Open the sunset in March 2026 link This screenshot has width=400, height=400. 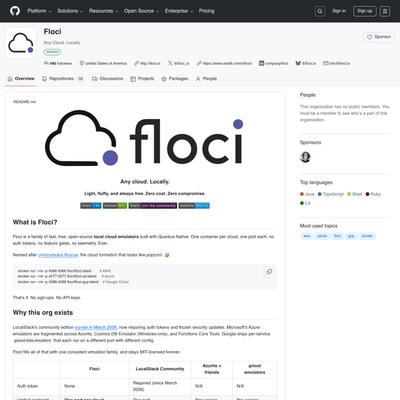pos(96,327)
